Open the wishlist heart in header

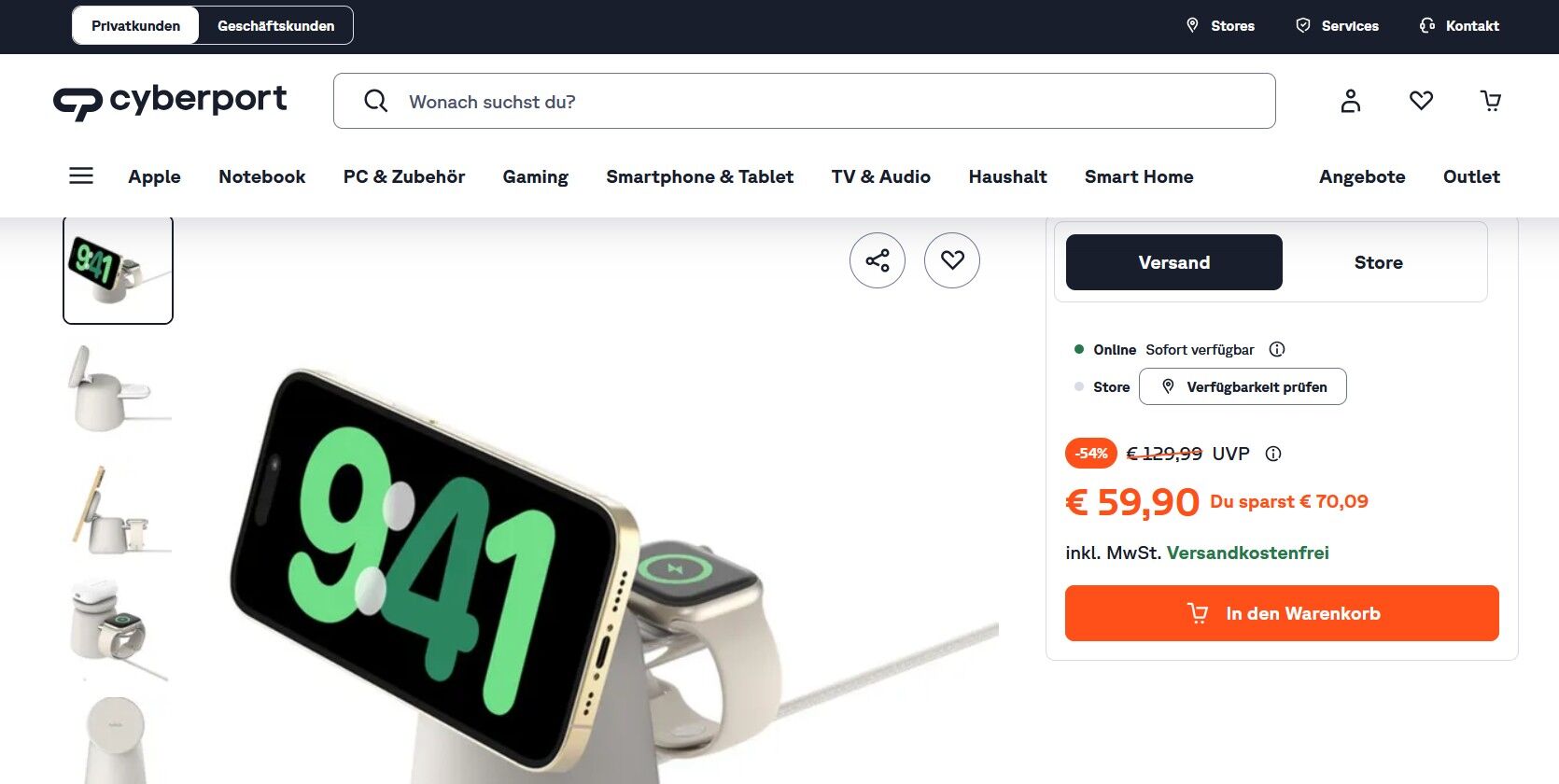tap(1421, 100)
